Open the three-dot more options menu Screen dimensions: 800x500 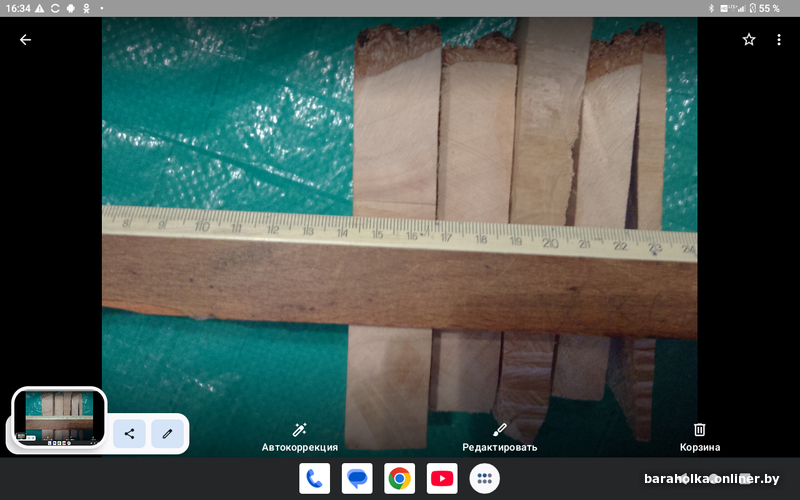click(x=779, y=40)
